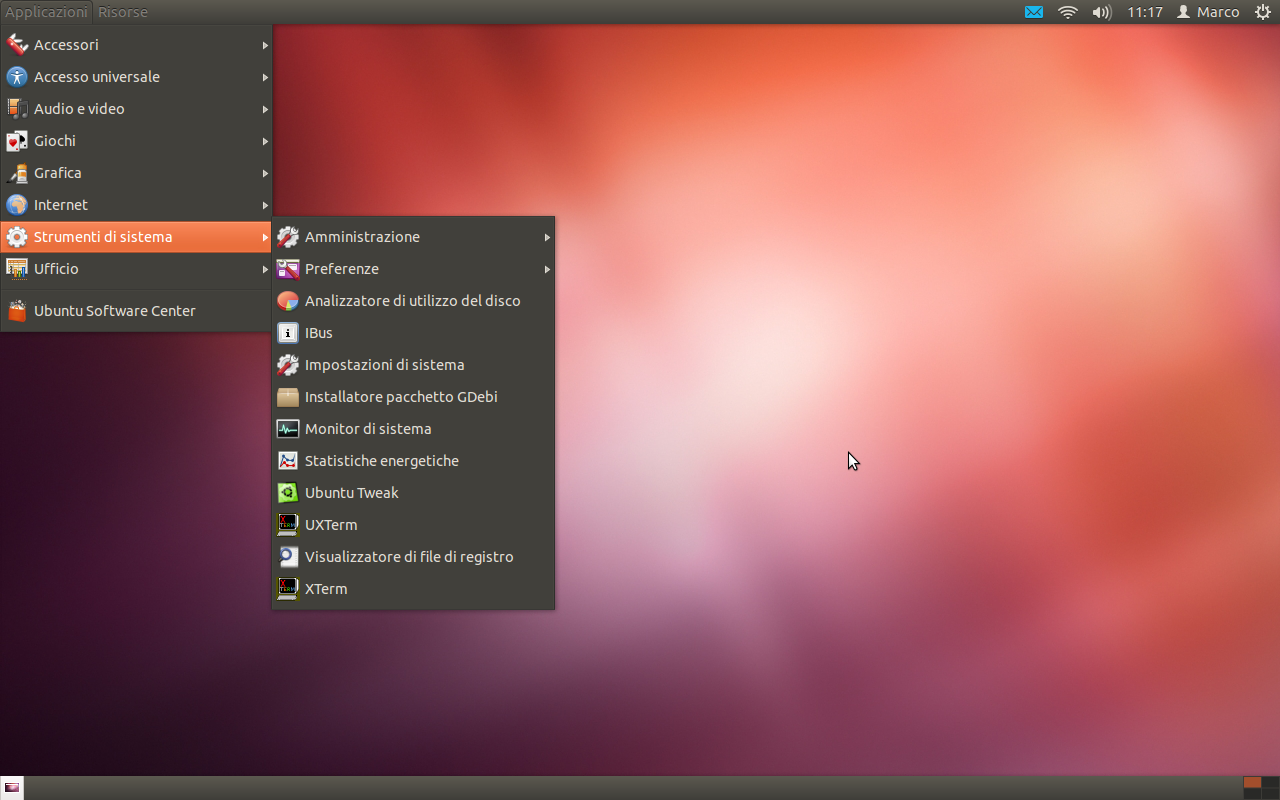Screen dimensions: 1280x800
Task: Open Impostazioni di sistema label
Action: (385, 365)
